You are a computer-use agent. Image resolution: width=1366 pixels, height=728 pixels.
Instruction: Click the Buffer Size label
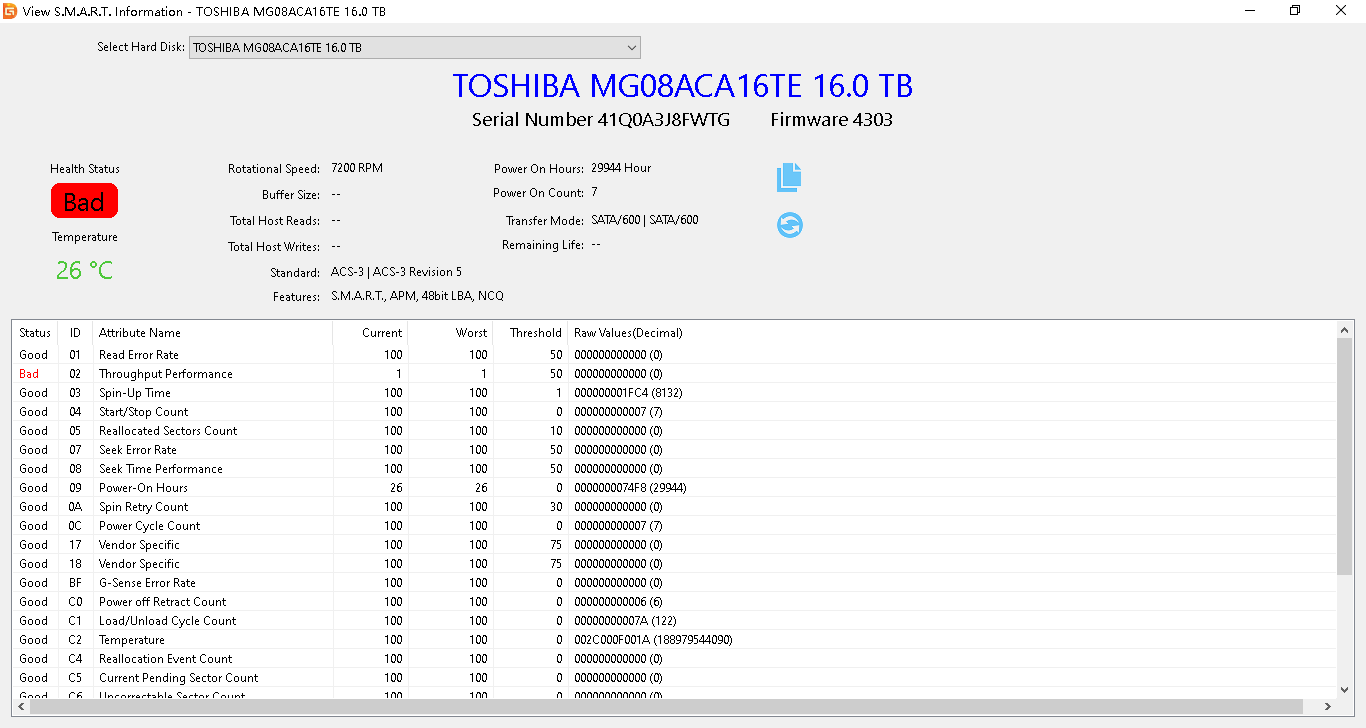[291, 195]
